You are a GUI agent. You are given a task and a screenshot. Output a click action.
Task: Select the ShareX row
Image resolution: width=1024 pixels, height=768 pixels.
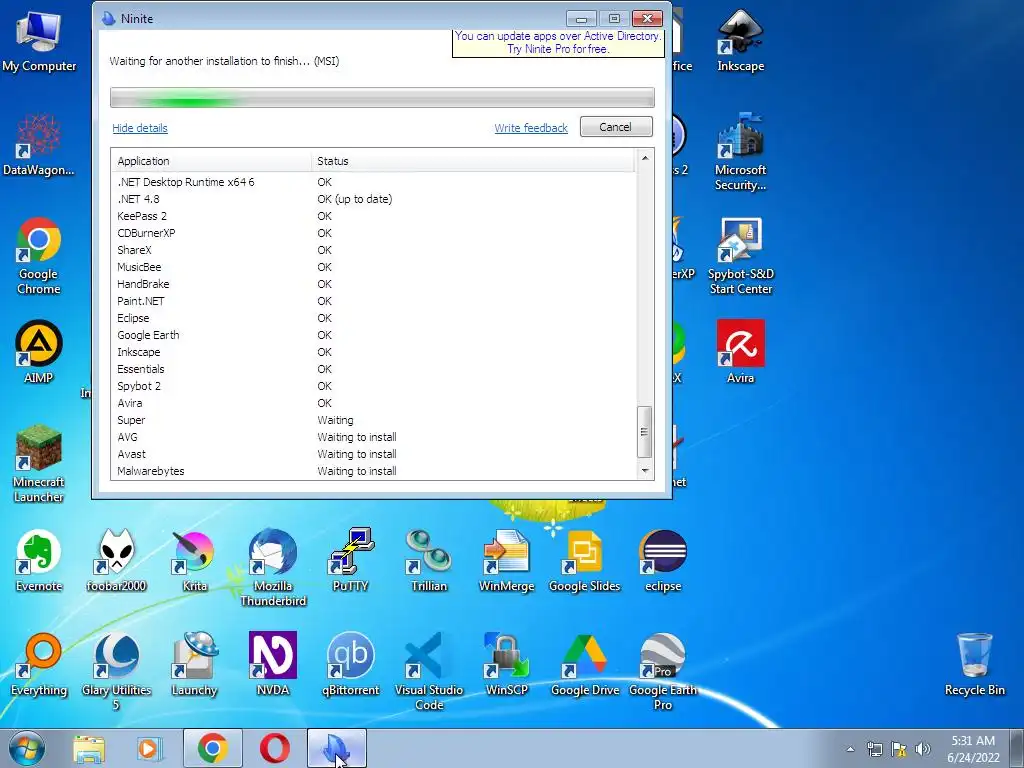click(373, 250)
